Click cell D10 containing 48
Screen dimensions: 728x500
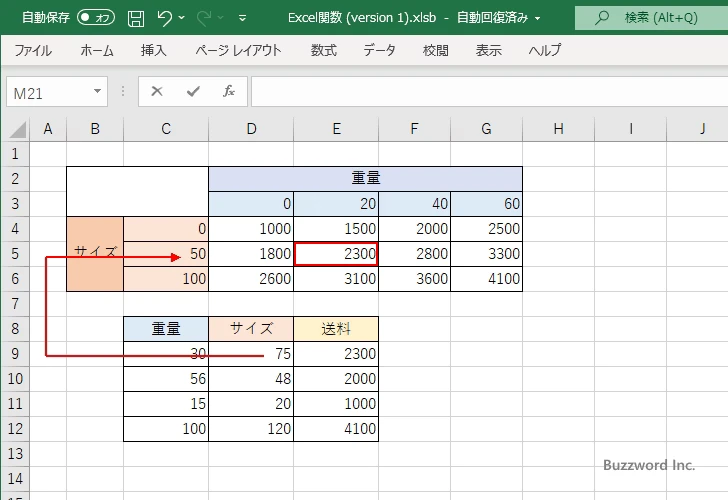251,379
